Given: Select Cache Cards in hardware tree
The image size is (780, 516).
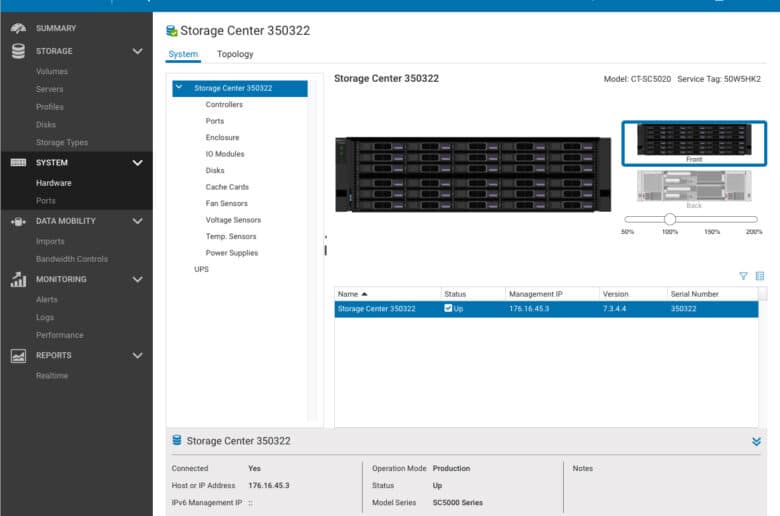Looking at the screenshot, I should coord(227,187).
